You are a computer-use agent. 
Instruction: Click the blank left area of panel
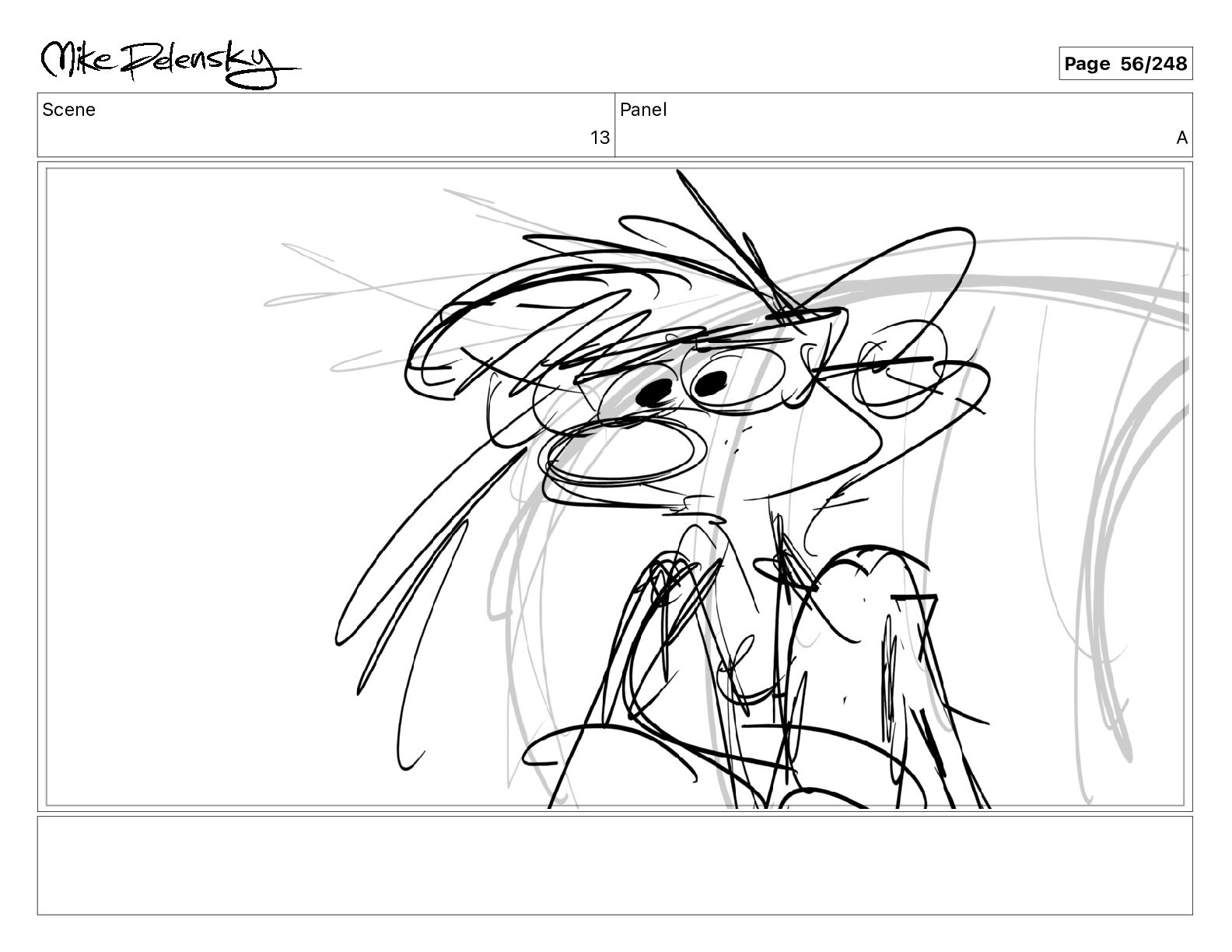pos(187,482)
